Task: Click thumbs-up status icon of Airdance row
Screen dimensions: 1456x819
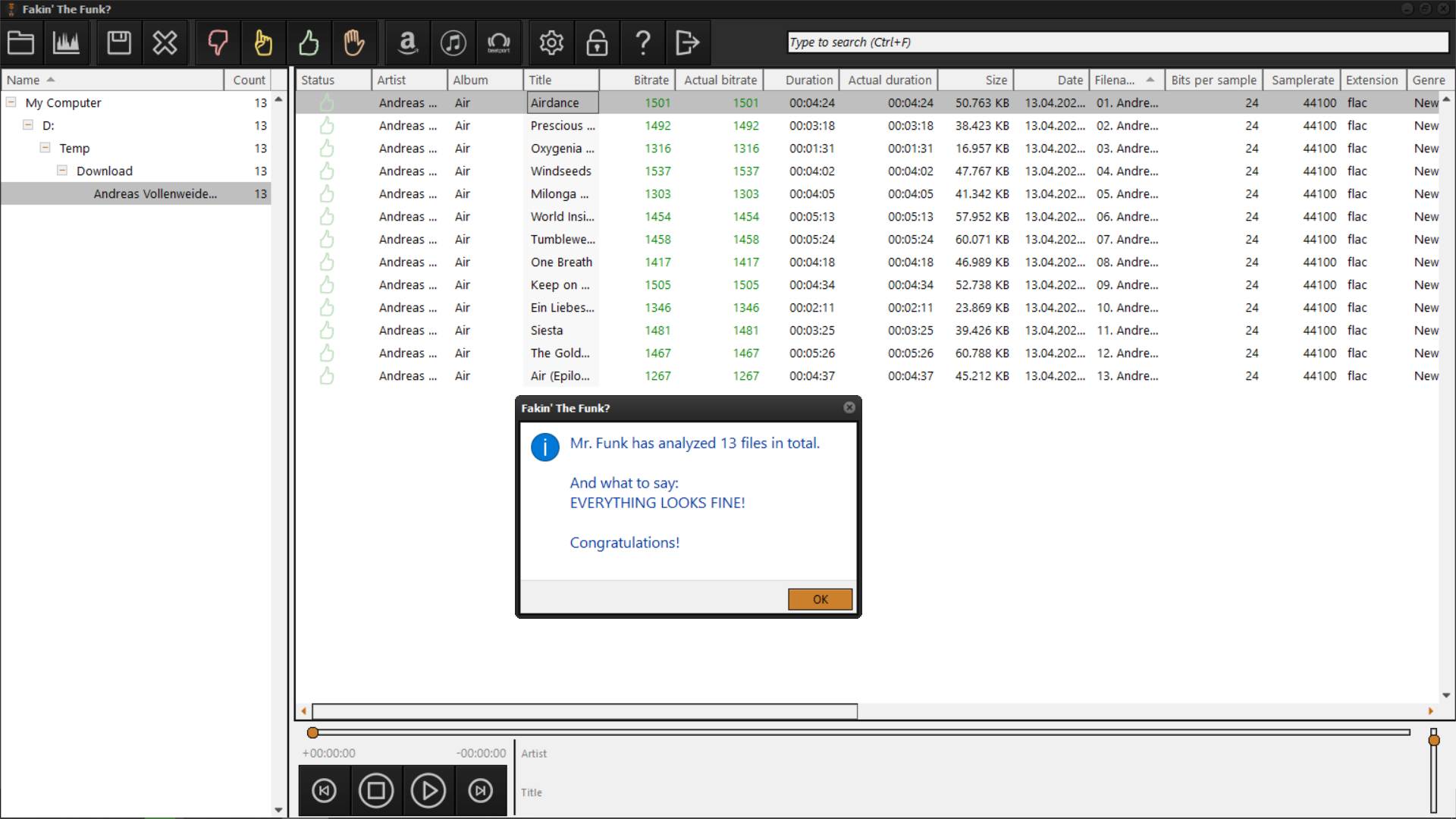Action: click(x=327, y=102)
